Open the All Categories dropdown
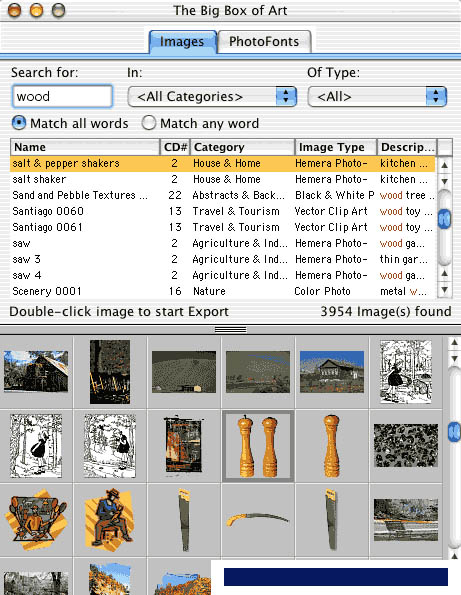The height and width of the screenshot is (595, 461). point(212,97)
